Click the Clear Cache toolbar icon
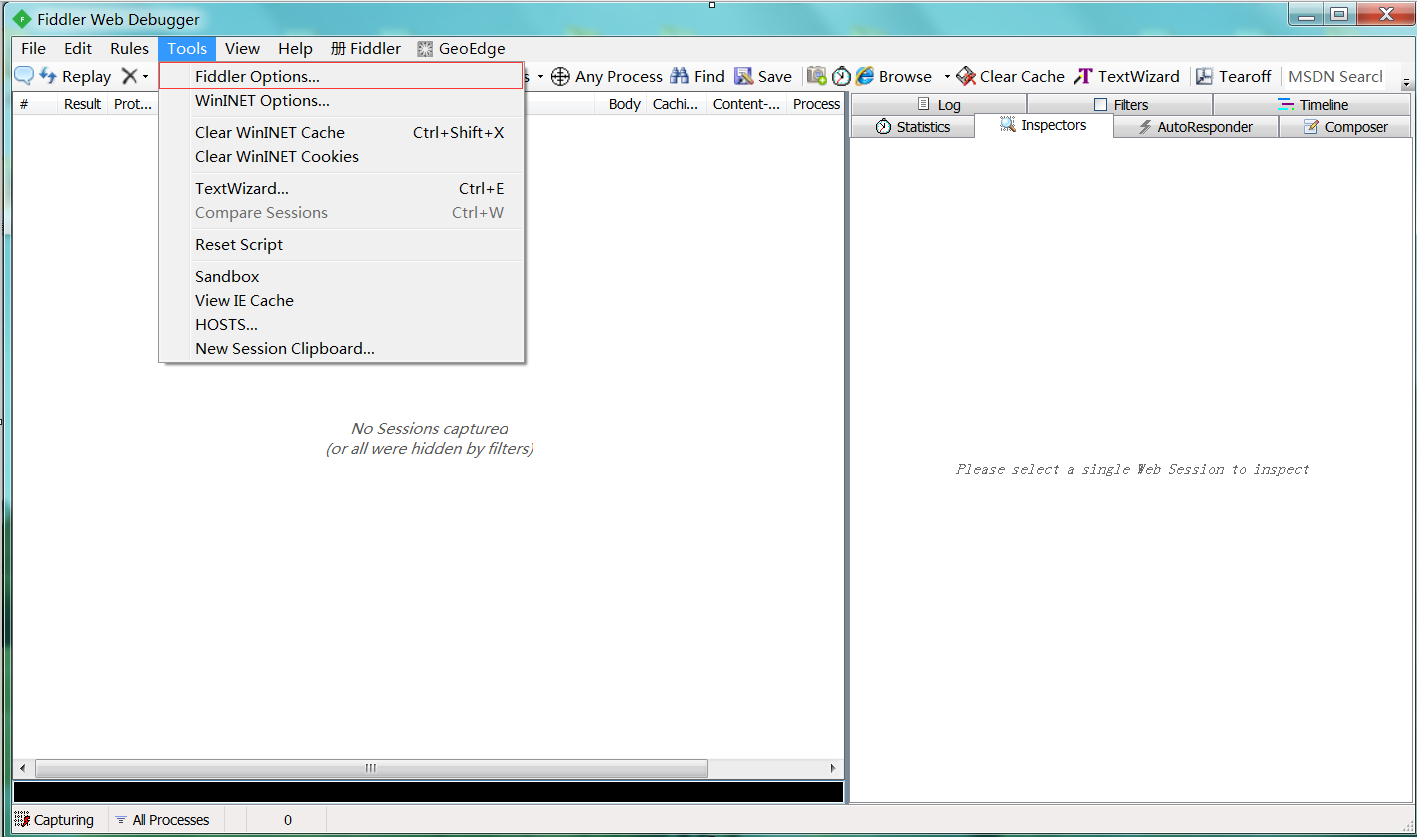 coord(966,76)
